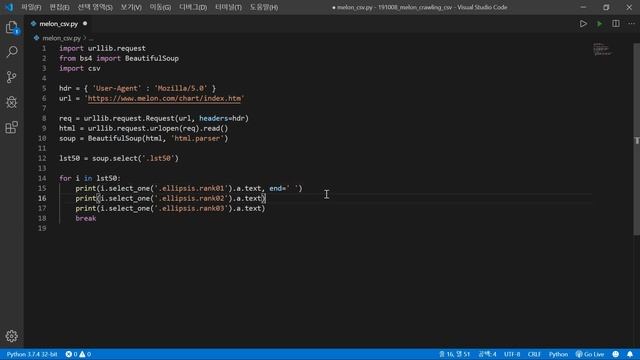Click 'import csv' on line 3
640x360 pixels.
80,68
